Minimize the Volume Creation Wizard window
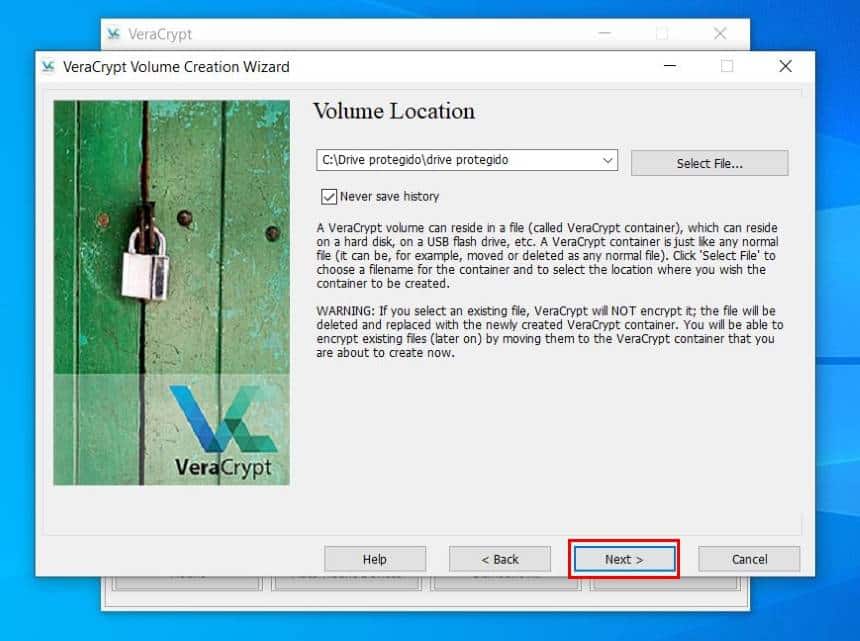This screenshot has height=641, width=860. click(670, 66)
